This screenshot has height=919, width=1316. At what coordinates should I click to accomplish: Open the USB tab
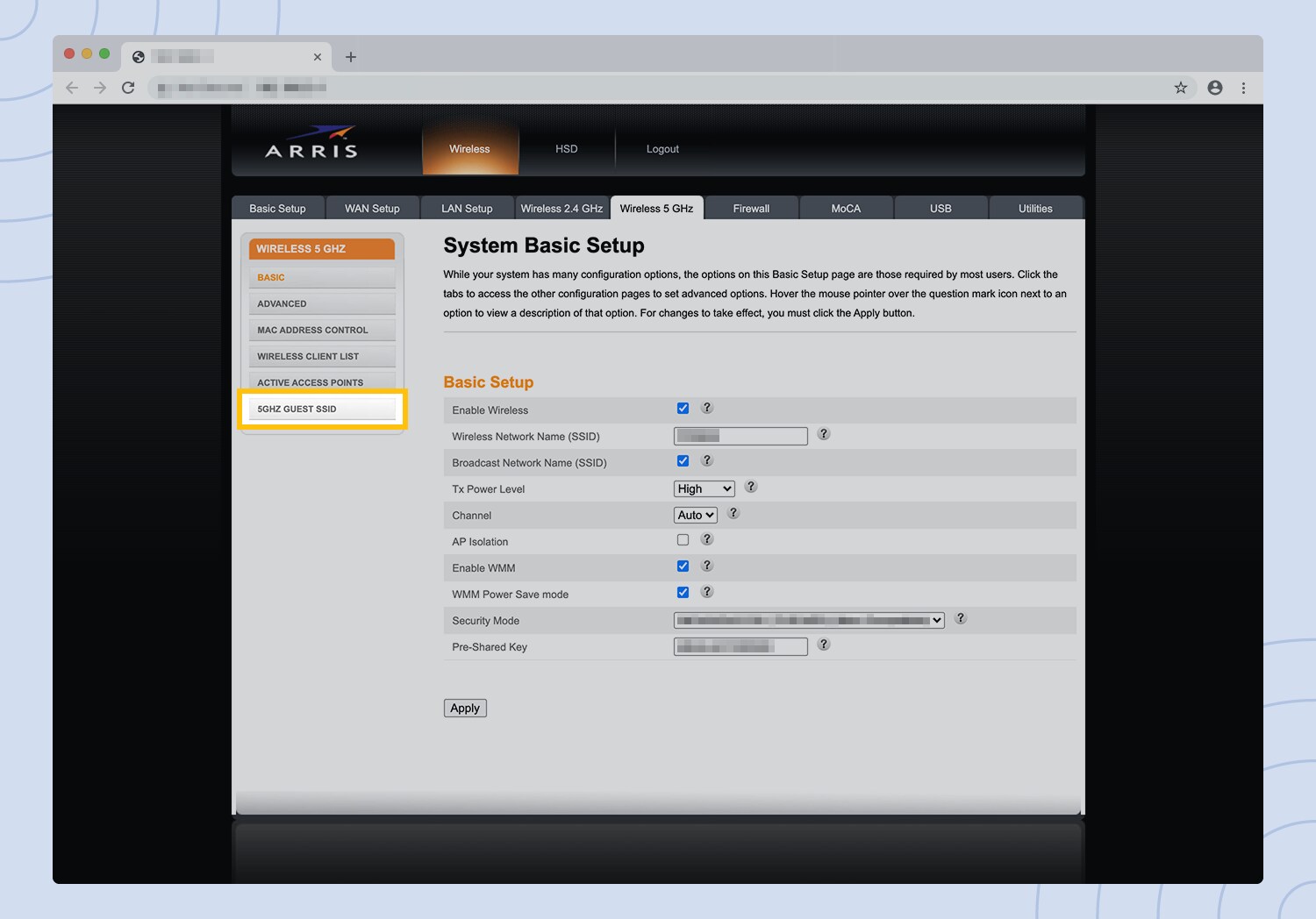(x=941, y=209)
